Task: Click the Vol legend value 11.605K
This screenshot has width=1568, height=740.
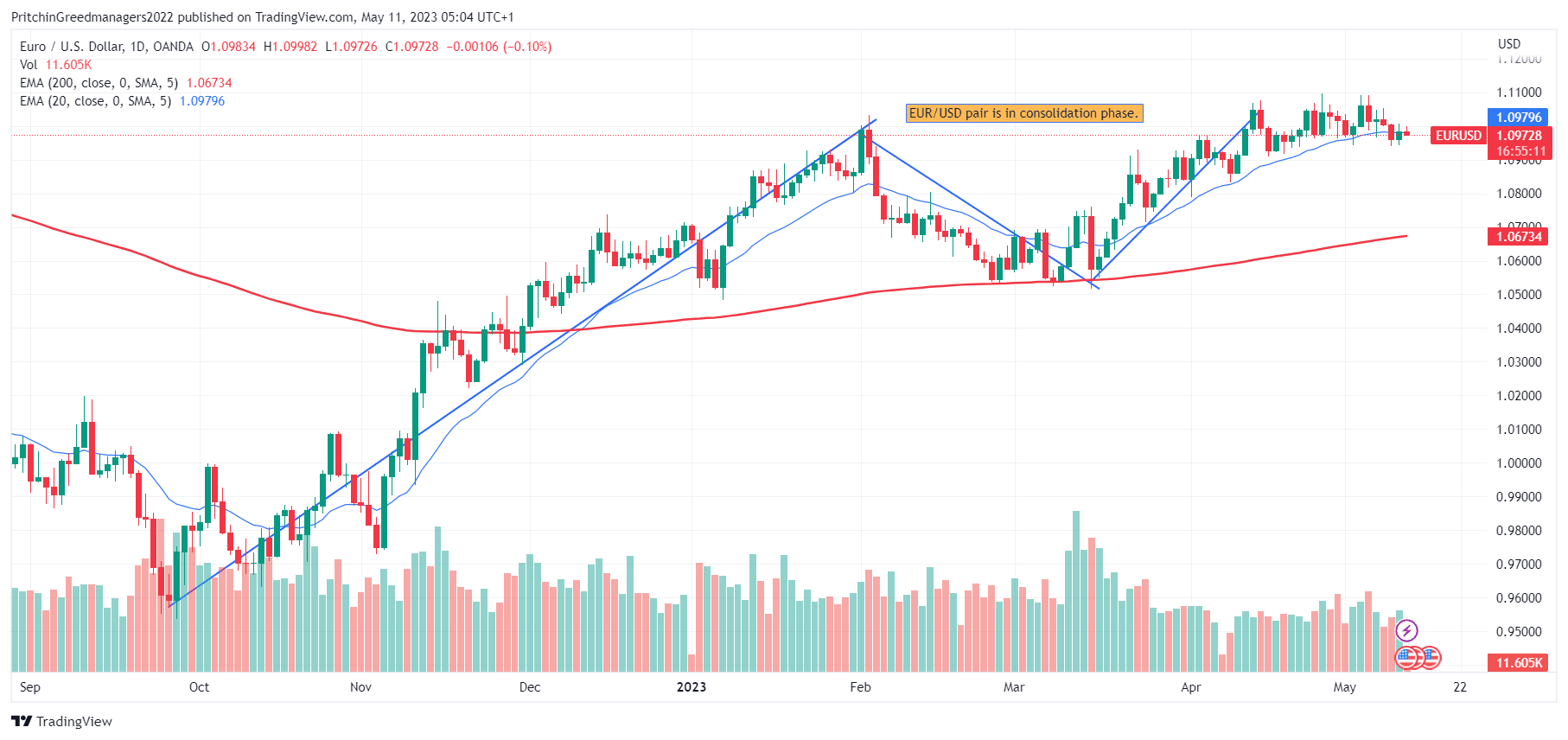Action: coord(68,65)
